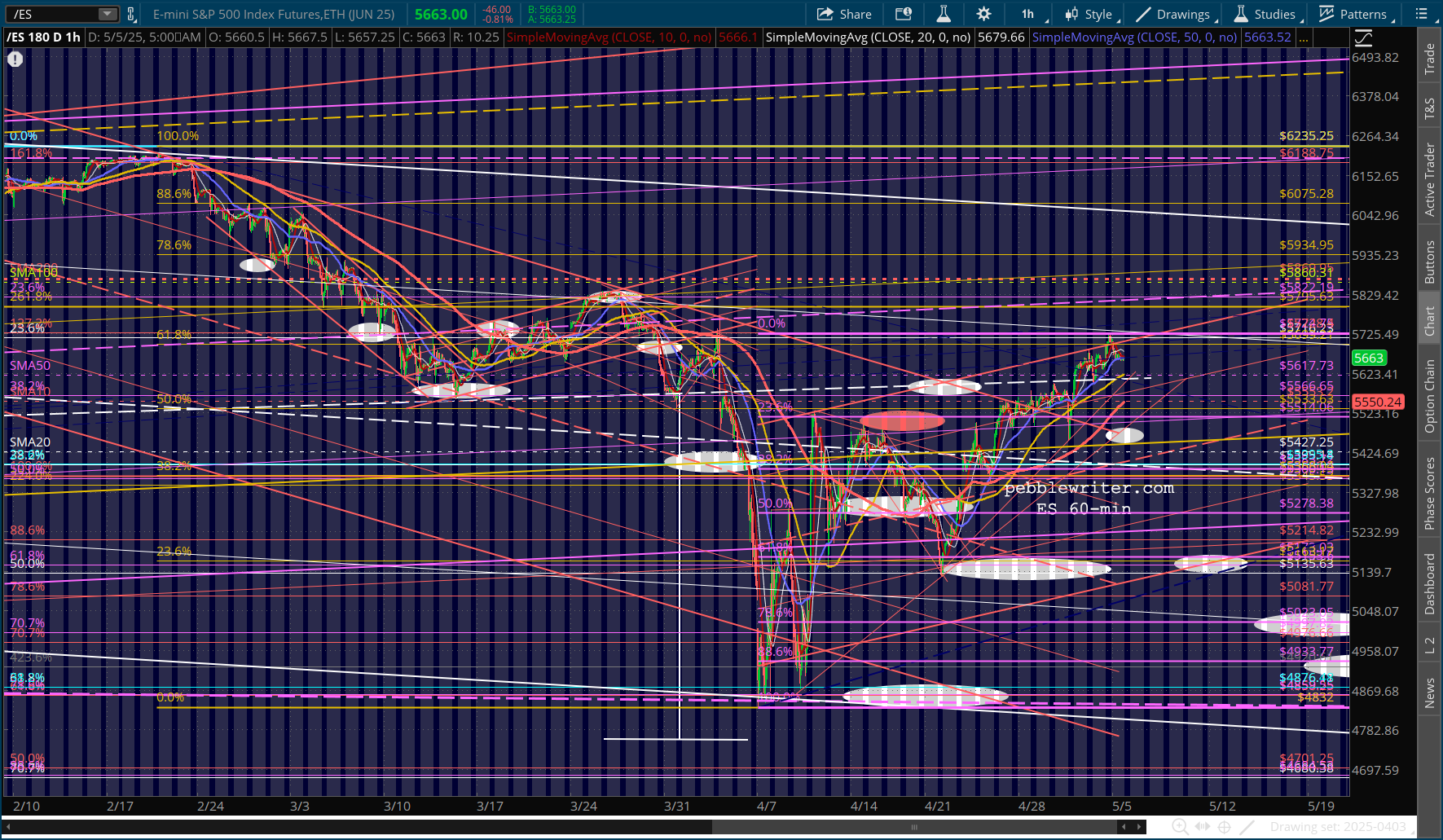Viewport: 1443px width, 840px height.
Task: Switch to the Option Chain sidebar tab
Action: [x=1429, y=397]
